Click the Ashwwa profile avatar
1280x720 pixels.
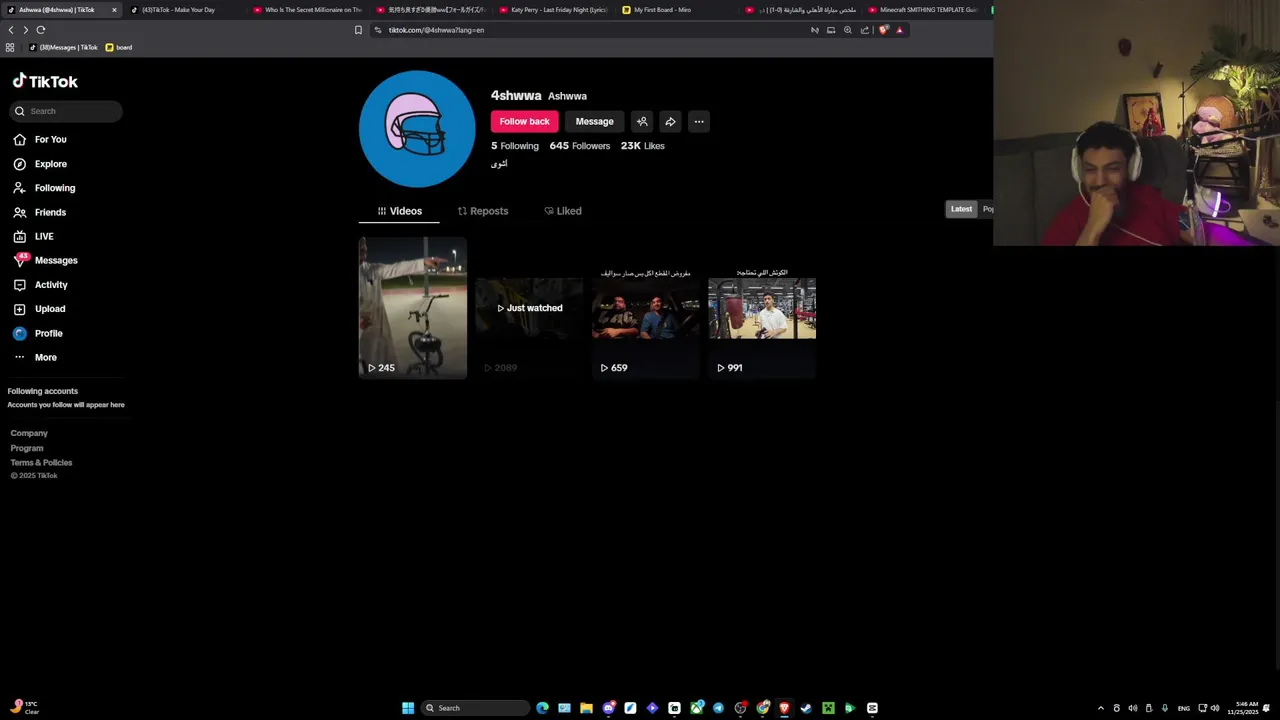click(x=417, y=129)
